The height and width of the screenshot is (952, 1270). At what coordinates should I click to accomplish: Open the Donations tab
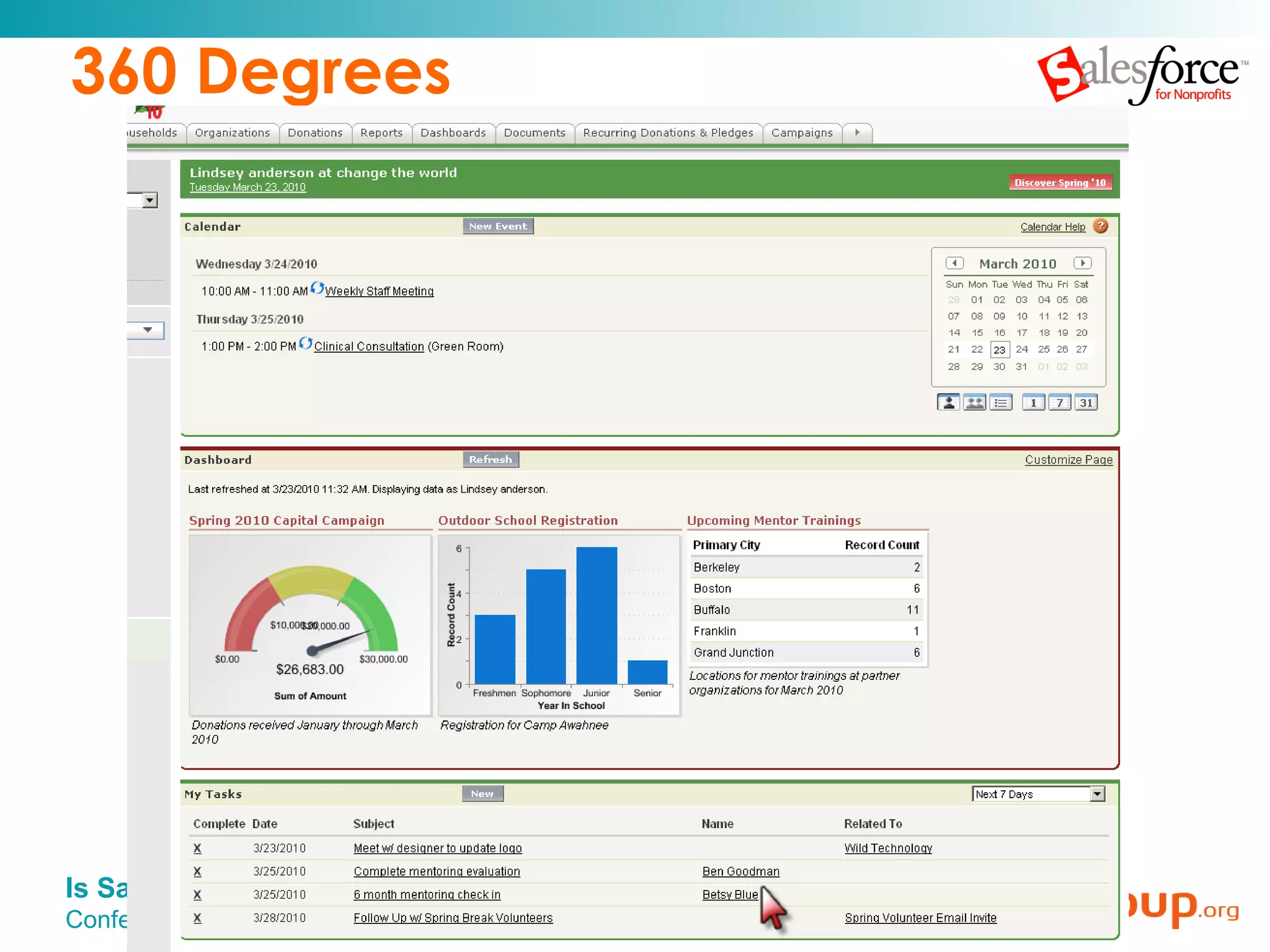(x=315, y=133)
